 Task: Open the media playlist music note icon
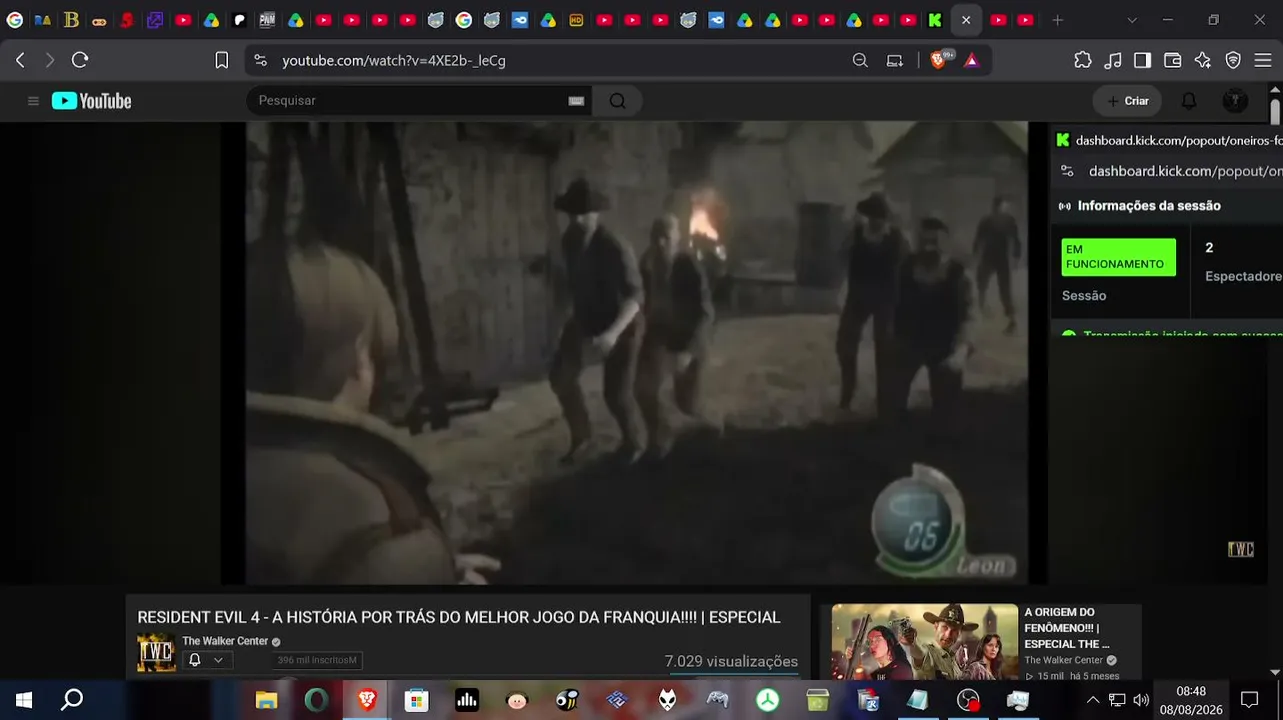coord(1113,60)
